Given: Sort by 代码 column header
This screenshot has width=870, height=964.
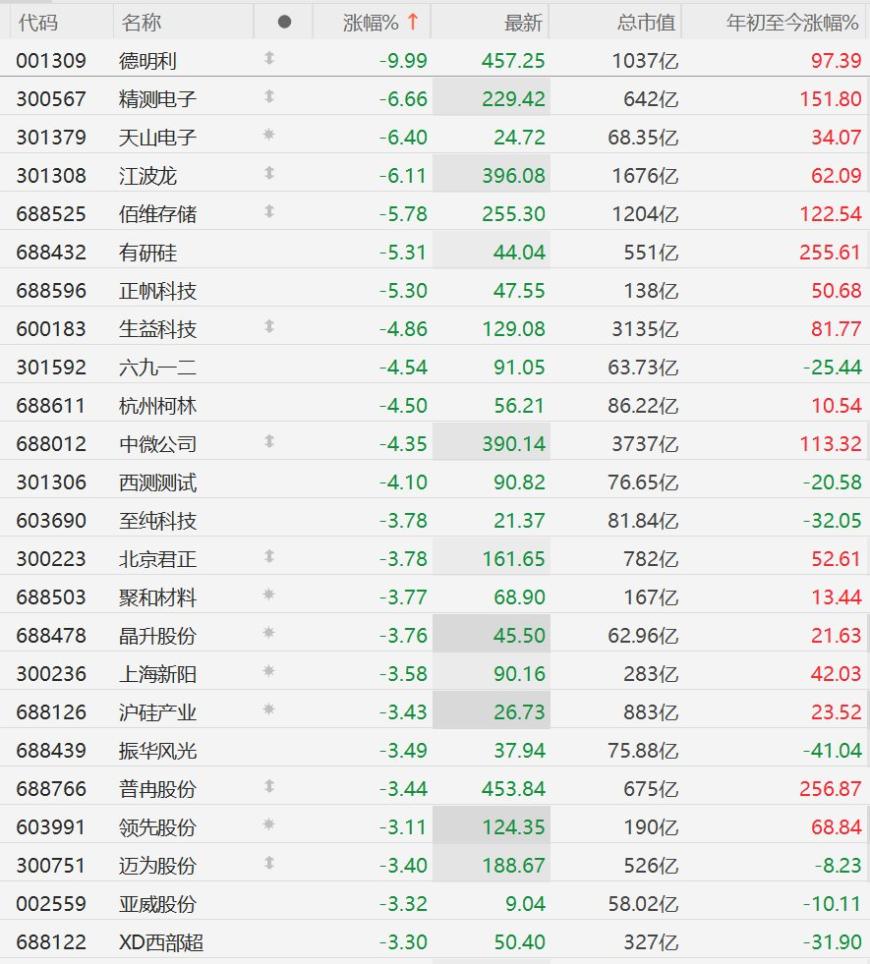Looking at the screenshot, I should click(38, 23).
